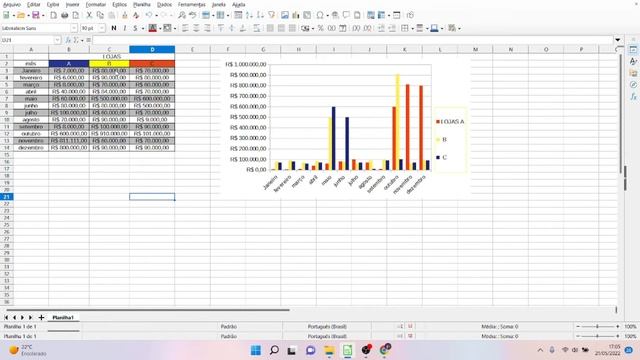Viewport: 640px width, 360px height.
Task: Expand the font size dropdown
Action: [102, 28]
